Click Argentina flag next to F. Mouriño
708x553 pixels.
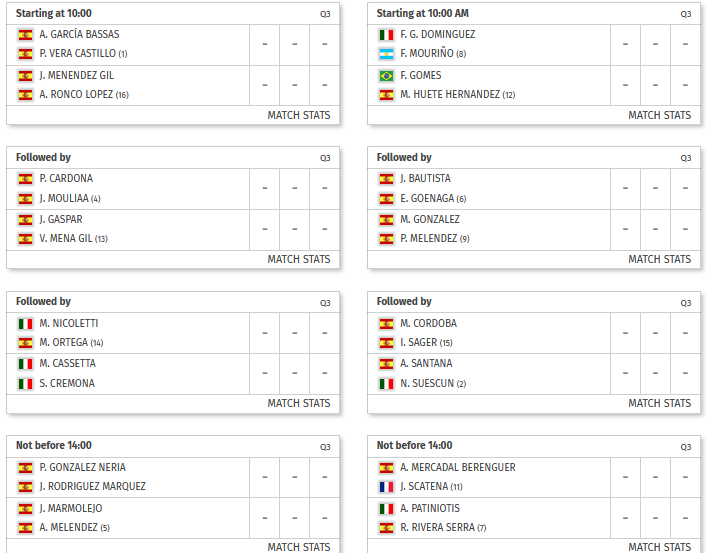pos(387,54)
